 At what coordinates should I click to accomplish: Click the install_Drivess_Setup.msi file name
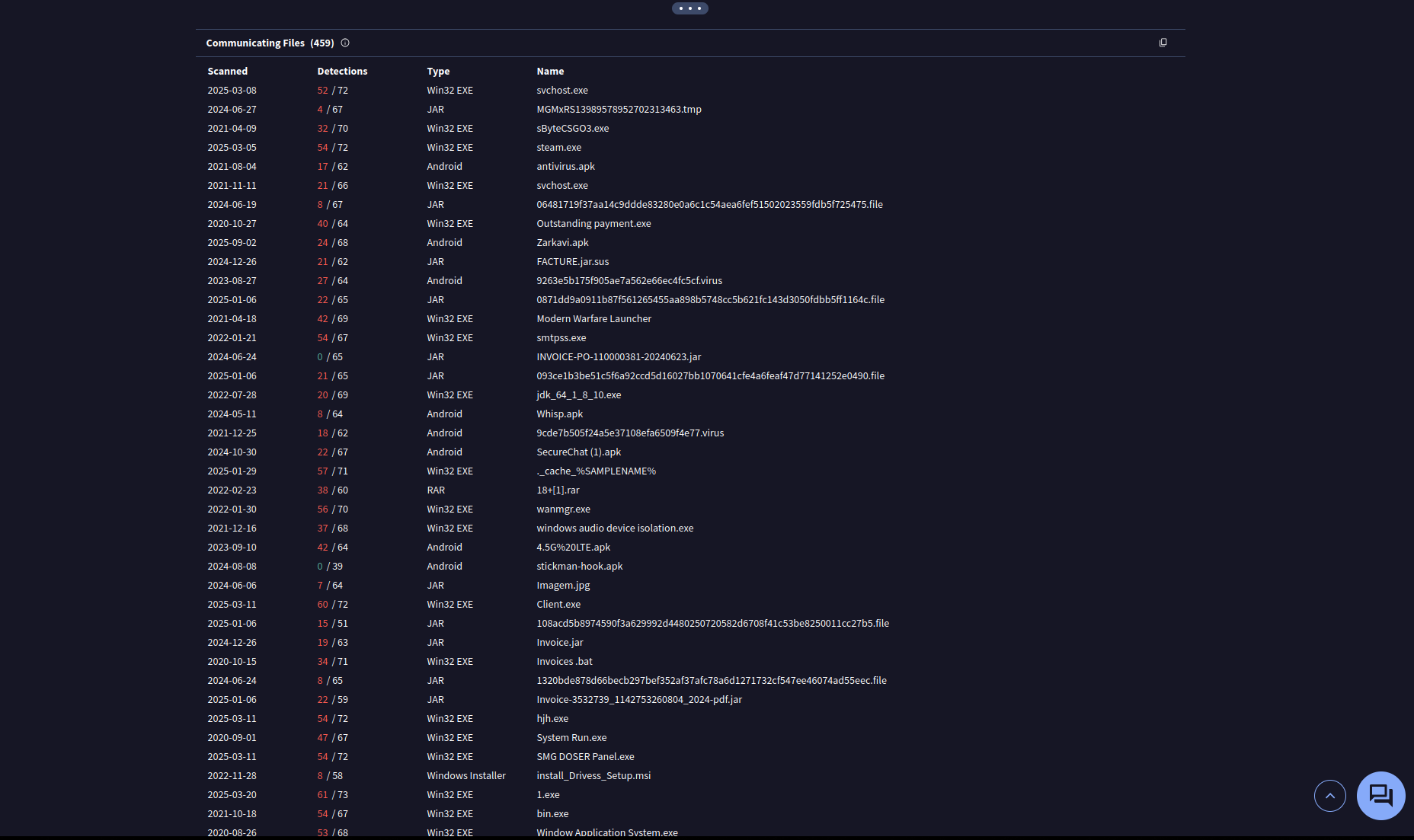click(x=593, y=776)
